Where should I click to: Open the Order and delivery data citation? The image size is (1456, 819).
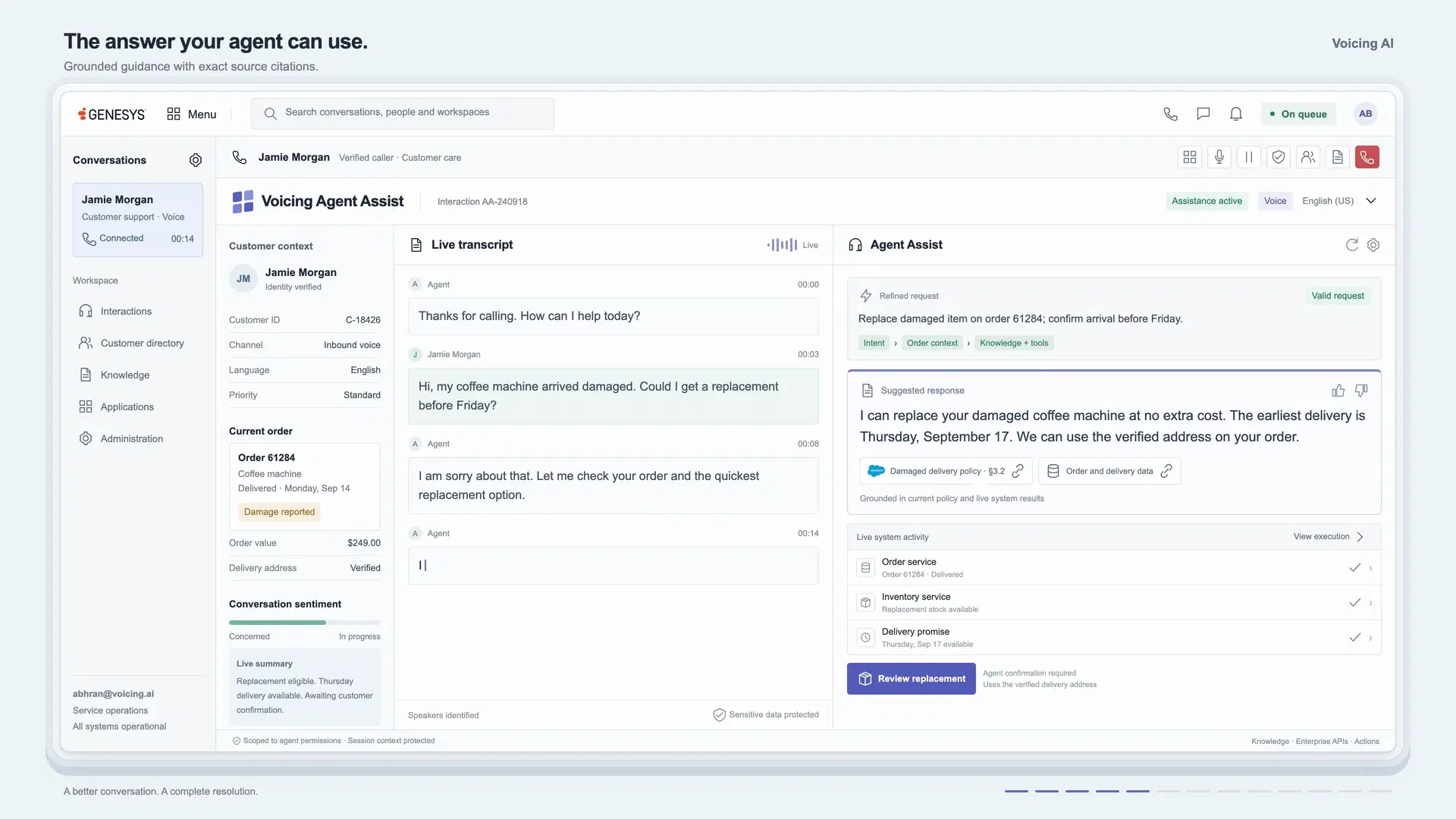(1109, 471)
